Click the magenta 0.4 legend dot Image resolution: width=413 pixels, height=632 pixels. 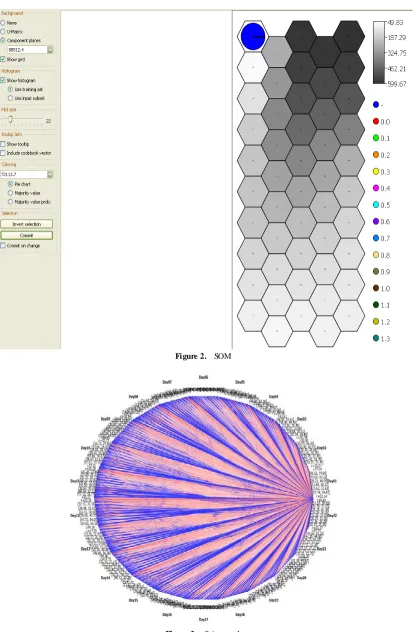(x=376, y=188)
